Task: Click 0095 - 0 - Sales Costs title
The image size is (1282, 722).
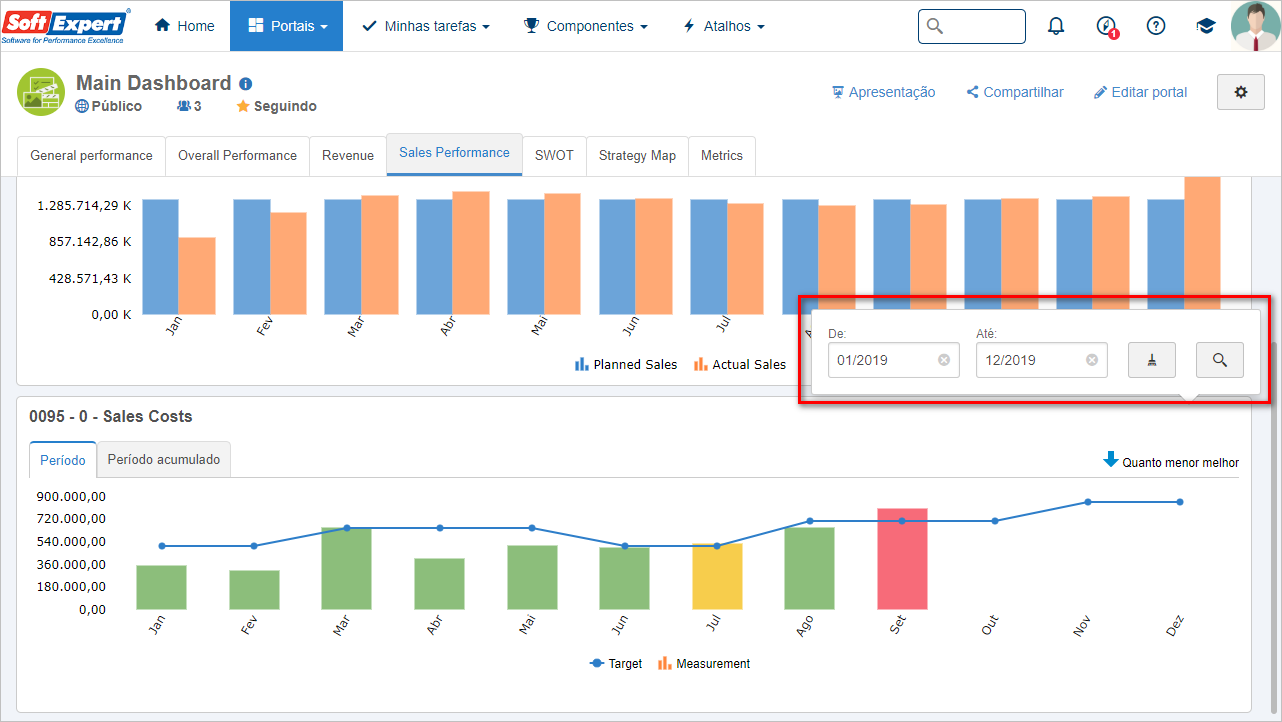Action: [111, 416]
